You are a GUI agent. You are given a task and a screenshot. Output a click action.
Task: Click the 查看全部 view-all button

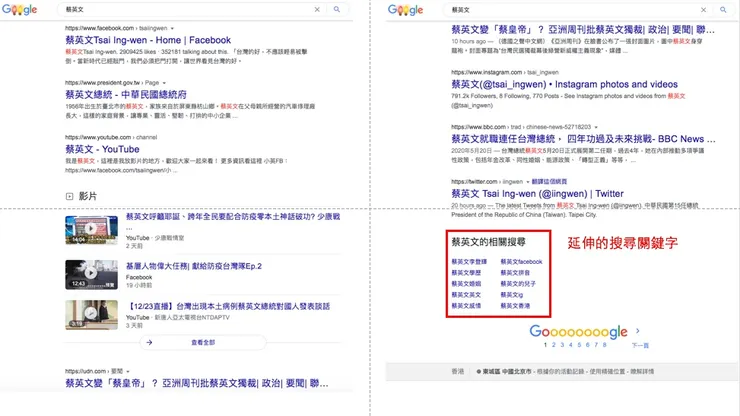pyautogui.click(x=203, y=342)
